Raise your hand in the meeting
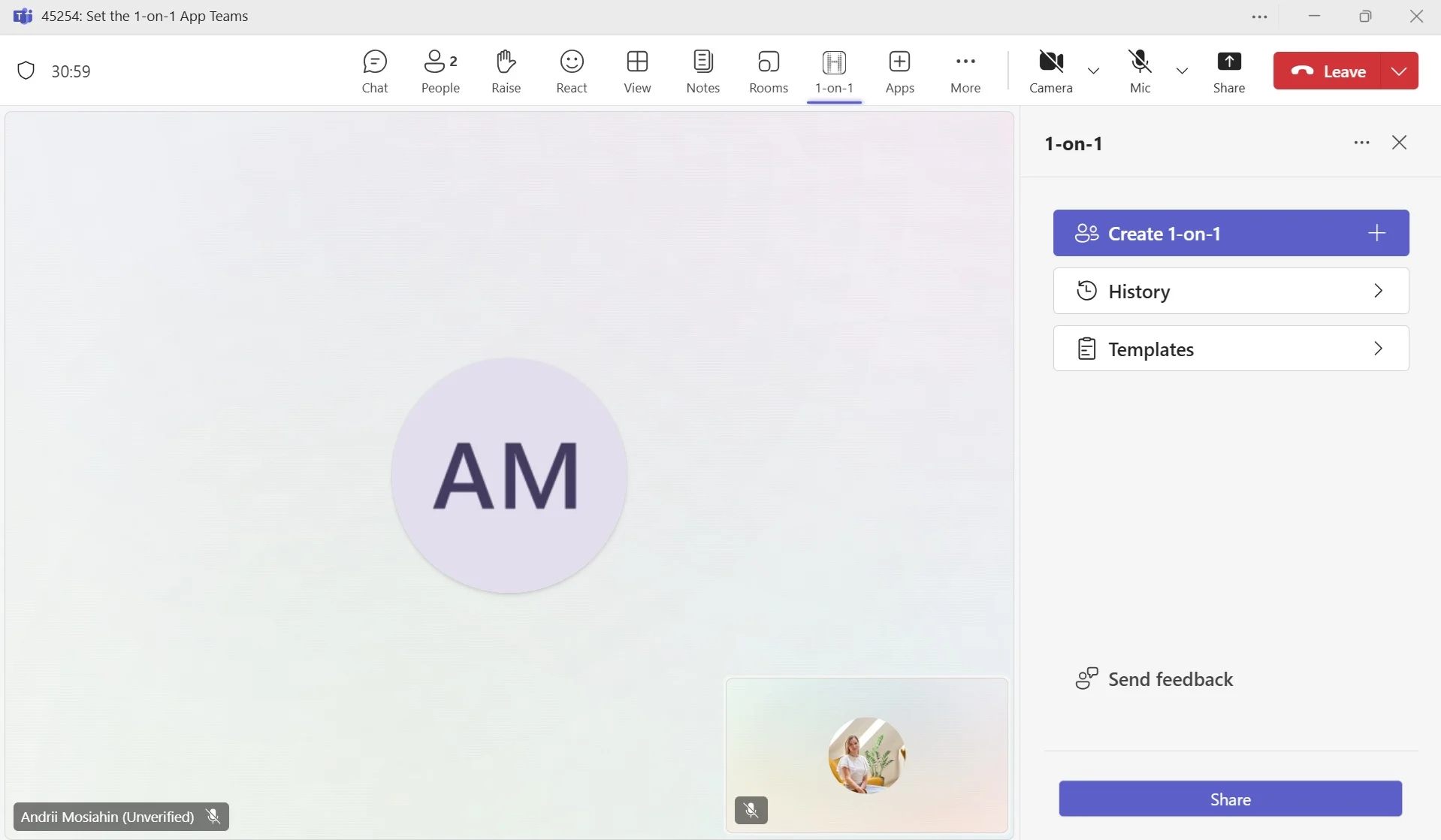The width and height of the screenshot is (1441, 840). click(x=506, y=71)
